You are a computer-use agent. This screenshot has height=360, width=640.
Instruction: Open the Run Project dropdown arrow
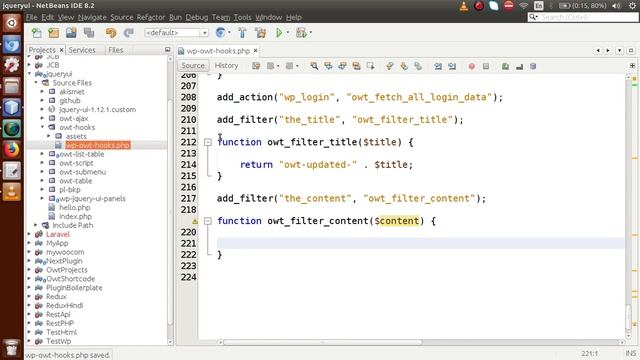coord(288,33)
